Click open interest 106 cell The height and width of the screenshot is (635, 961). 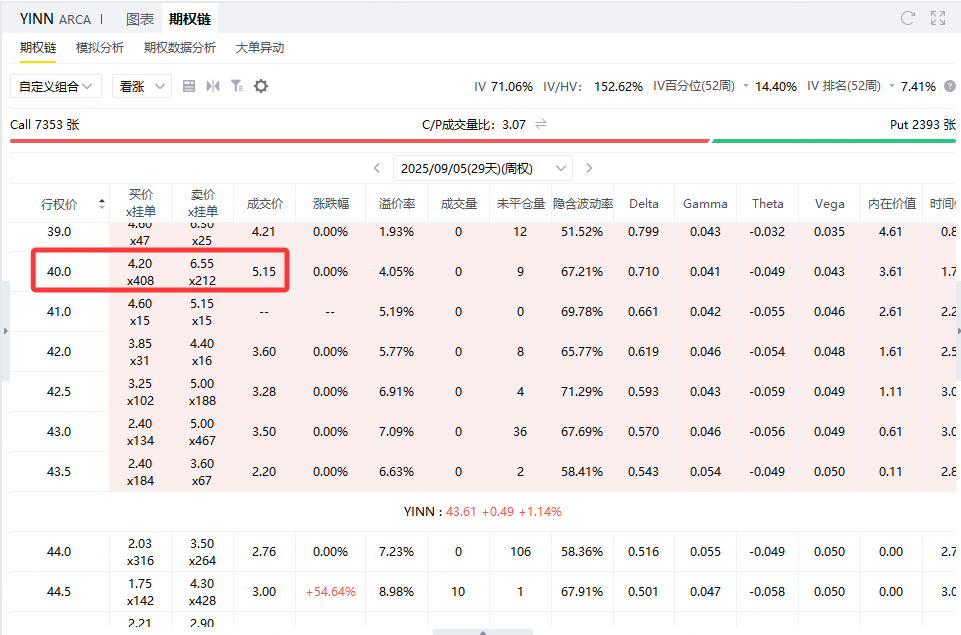tap(520, 552)
